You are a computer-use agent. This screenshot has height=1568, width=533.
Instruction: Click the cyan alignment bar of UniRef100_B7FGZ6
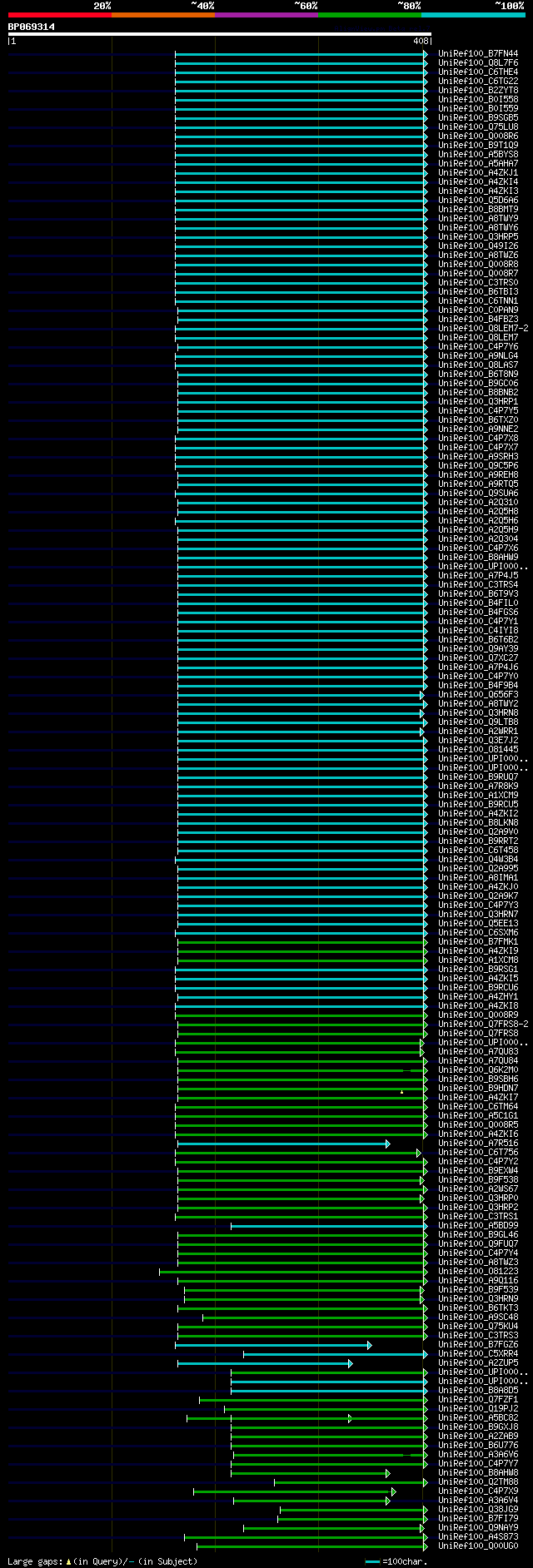click(273, 1346)
